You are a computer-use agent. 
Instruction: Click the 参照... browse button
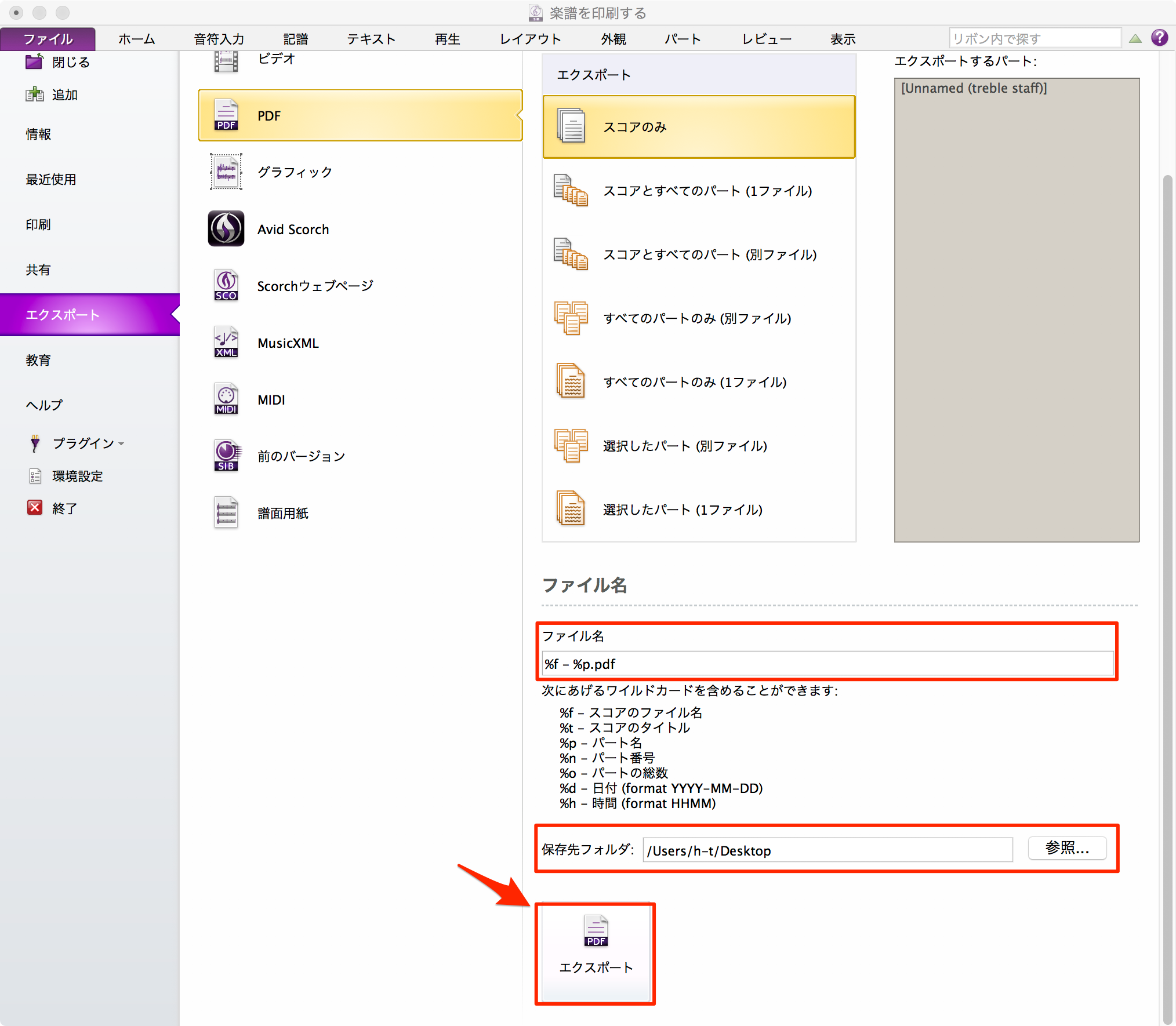tap(1067, 848)
